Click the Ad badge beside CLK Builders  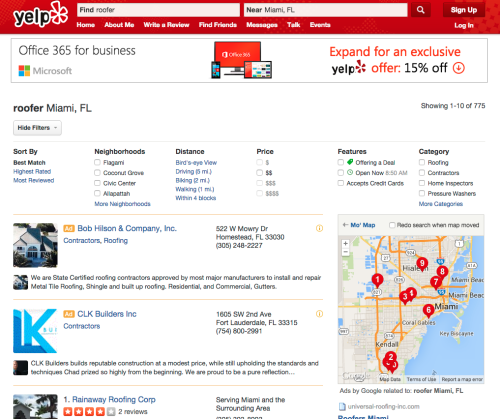point(69,314)
